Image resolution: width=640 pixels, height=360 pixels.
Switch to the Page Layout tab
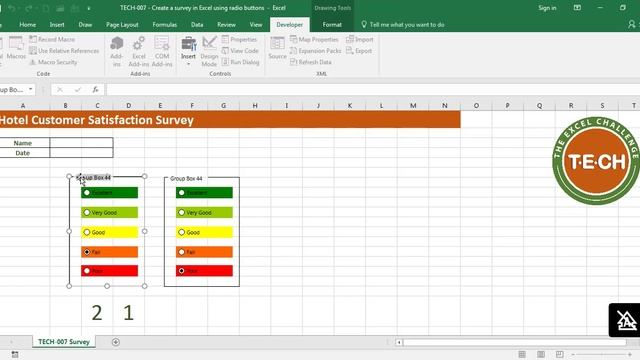(122, 24)
